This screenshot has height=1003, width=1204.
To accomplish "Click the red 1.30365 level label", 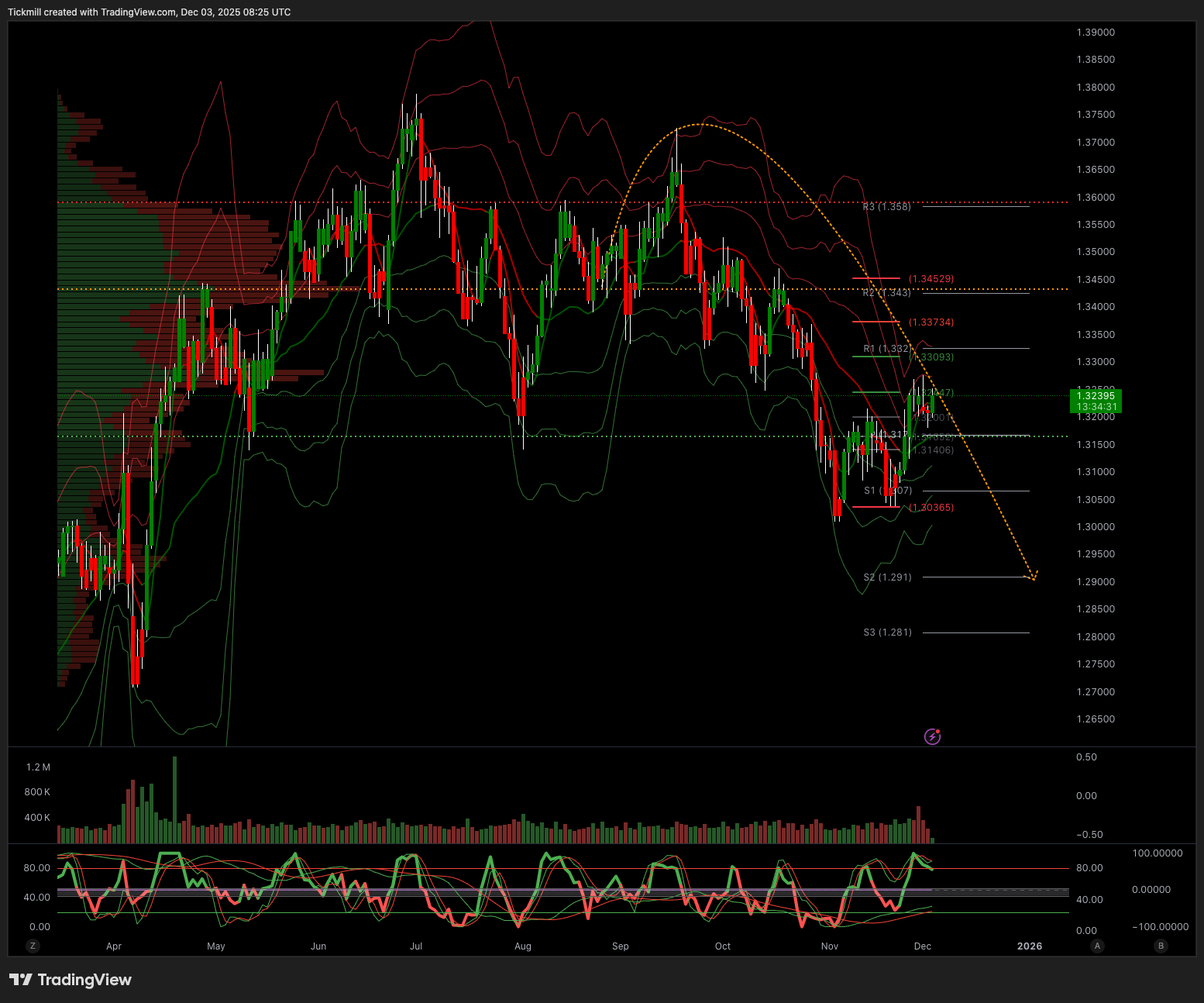I will [931, 508].
